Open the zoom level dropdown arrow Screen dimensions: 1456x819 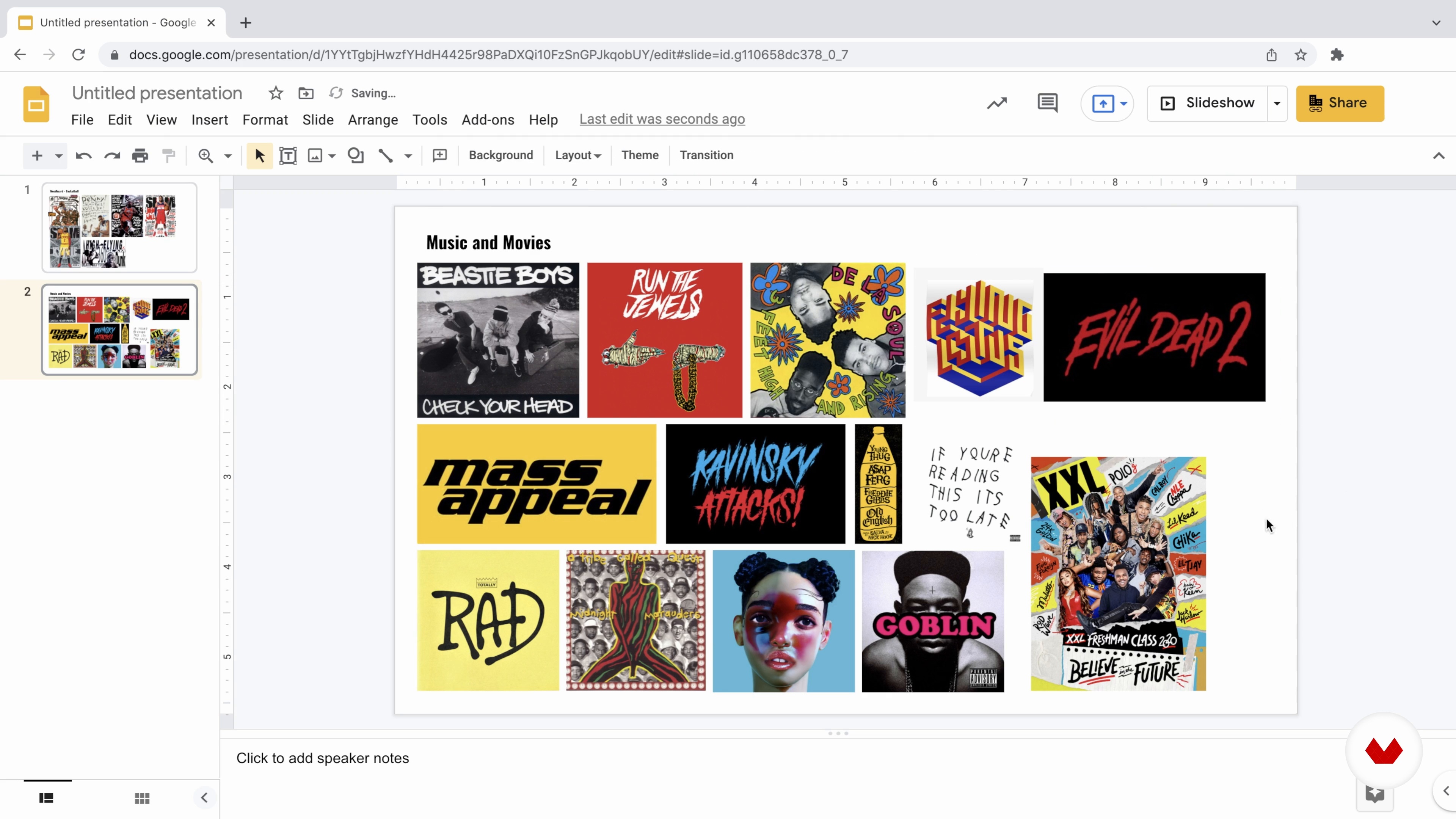click(x=228, y=156)
